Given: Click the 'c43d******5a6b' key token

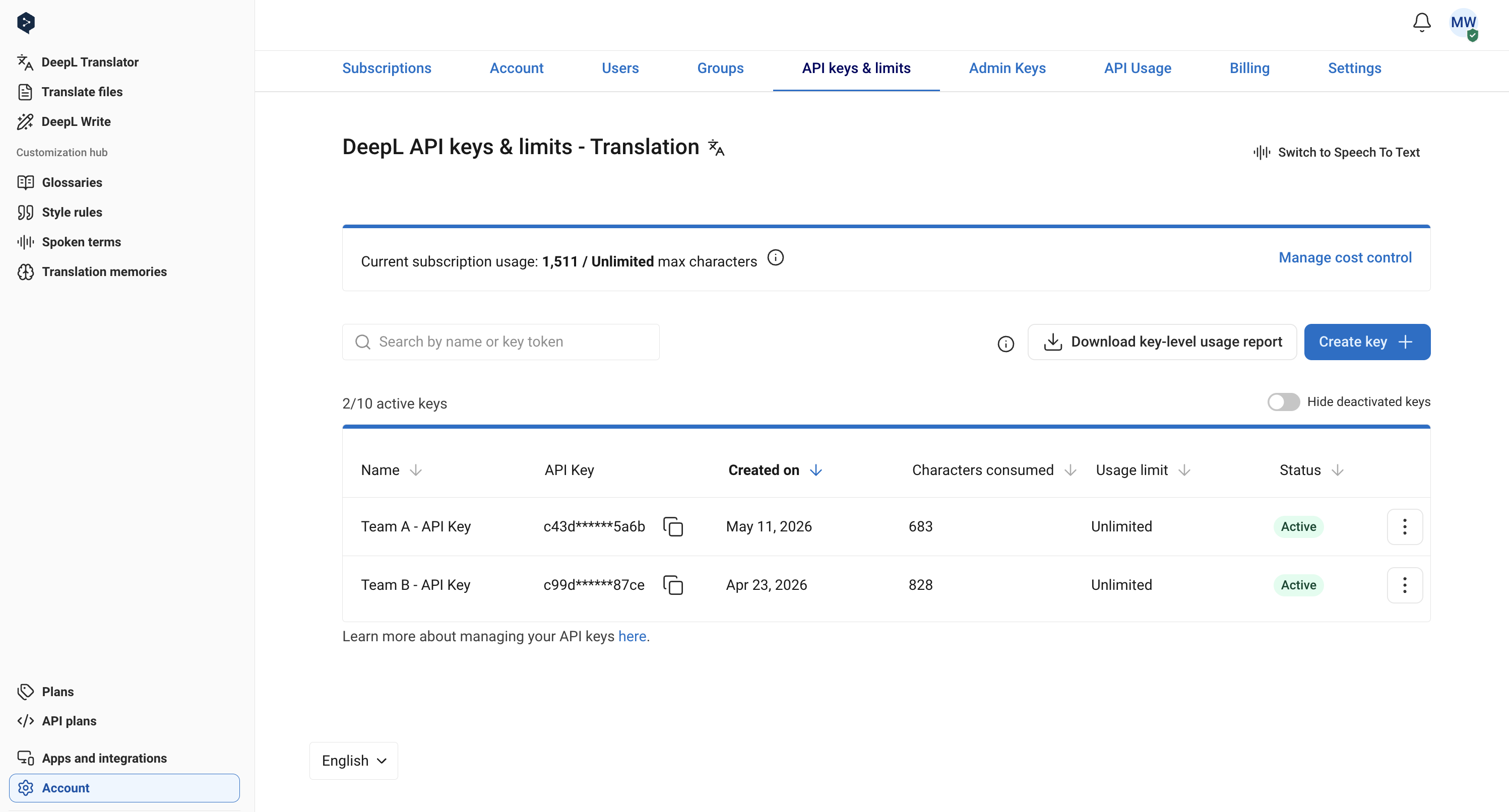Looking at the screenshot, I should [594, 526].
